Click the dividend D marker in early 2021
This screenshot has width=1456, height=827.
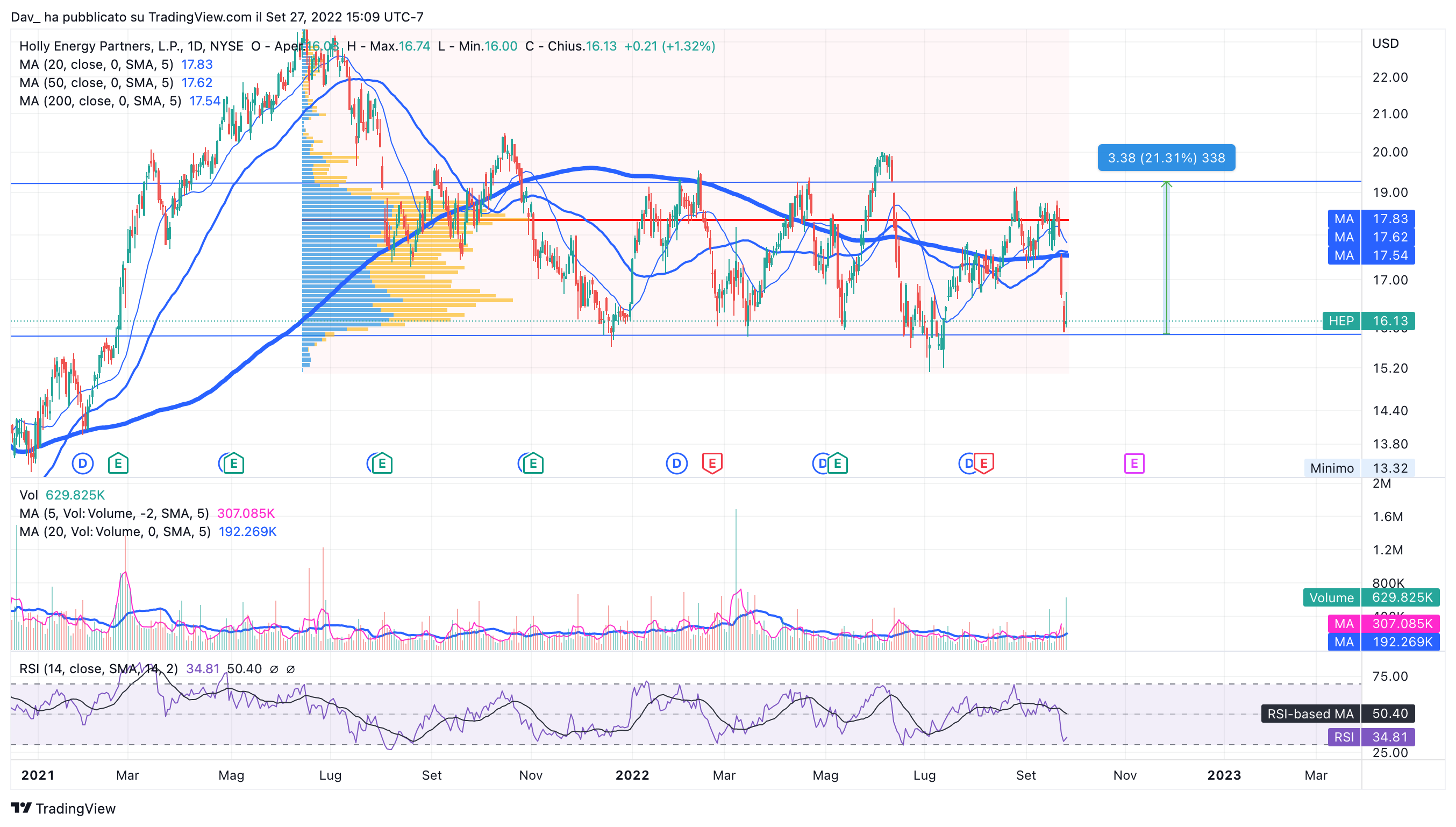pos(83,464)
